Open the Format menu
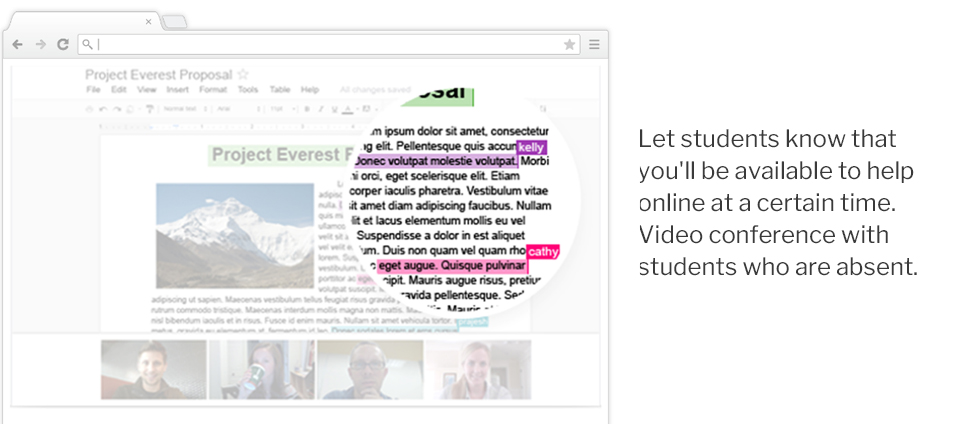 [x=212, y=90]
